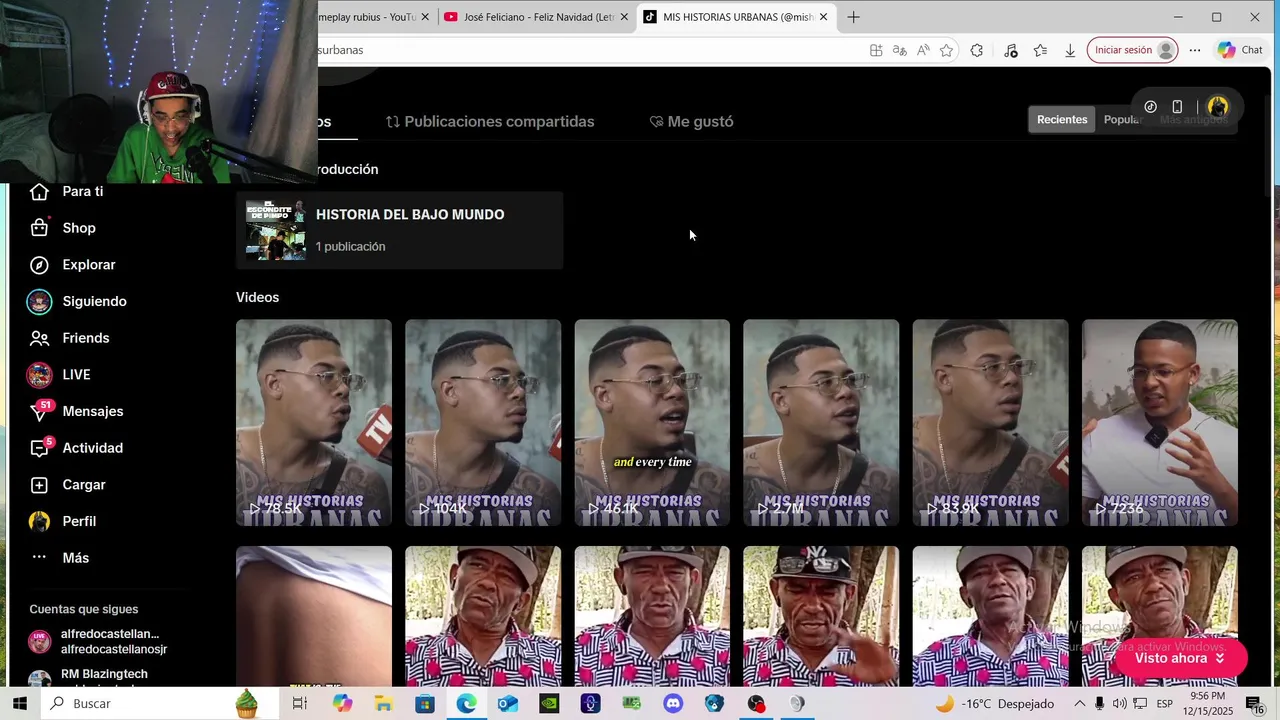The width and height of the screenshot is (1280, 720).
Task: Play video with 83.9K views
Action: coord(990,423)
